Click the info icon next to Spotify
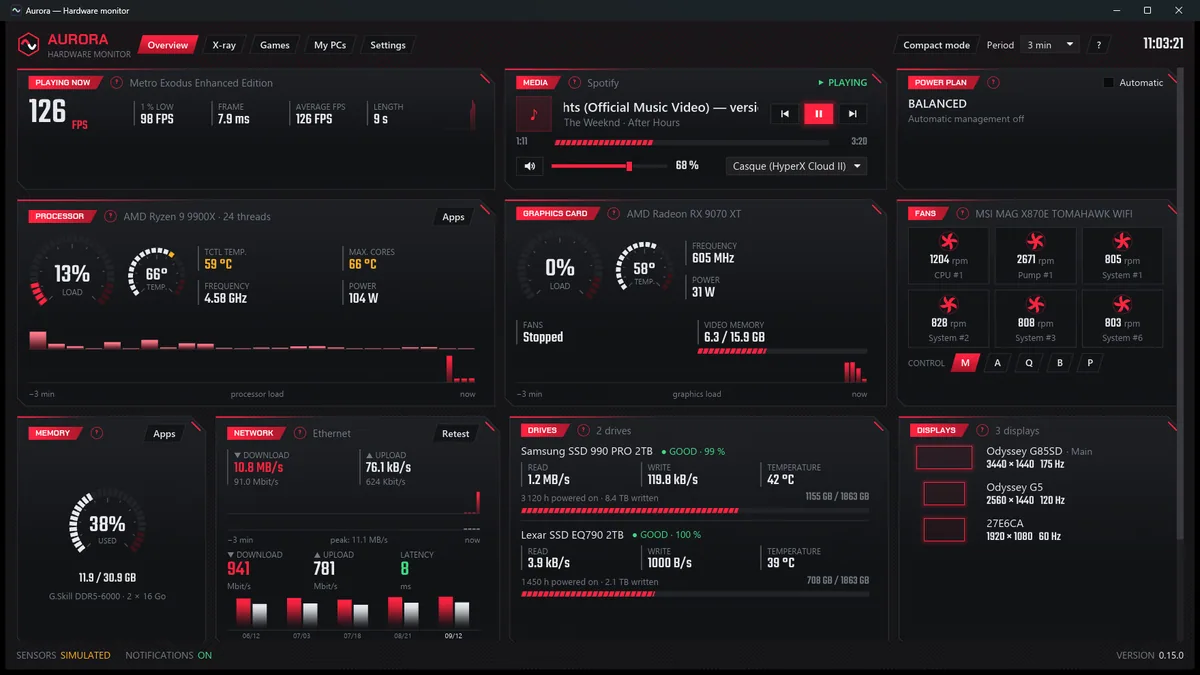 coord(574,83)
